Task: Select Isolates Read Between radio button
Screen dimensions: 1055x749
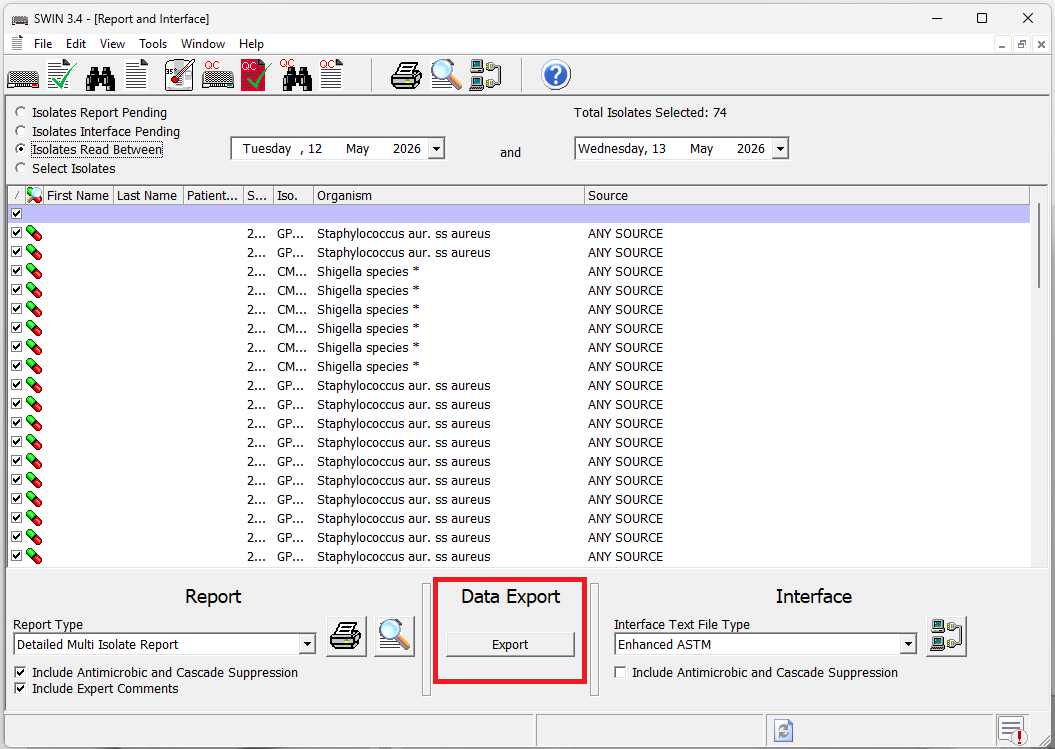Action: (20, 149)
